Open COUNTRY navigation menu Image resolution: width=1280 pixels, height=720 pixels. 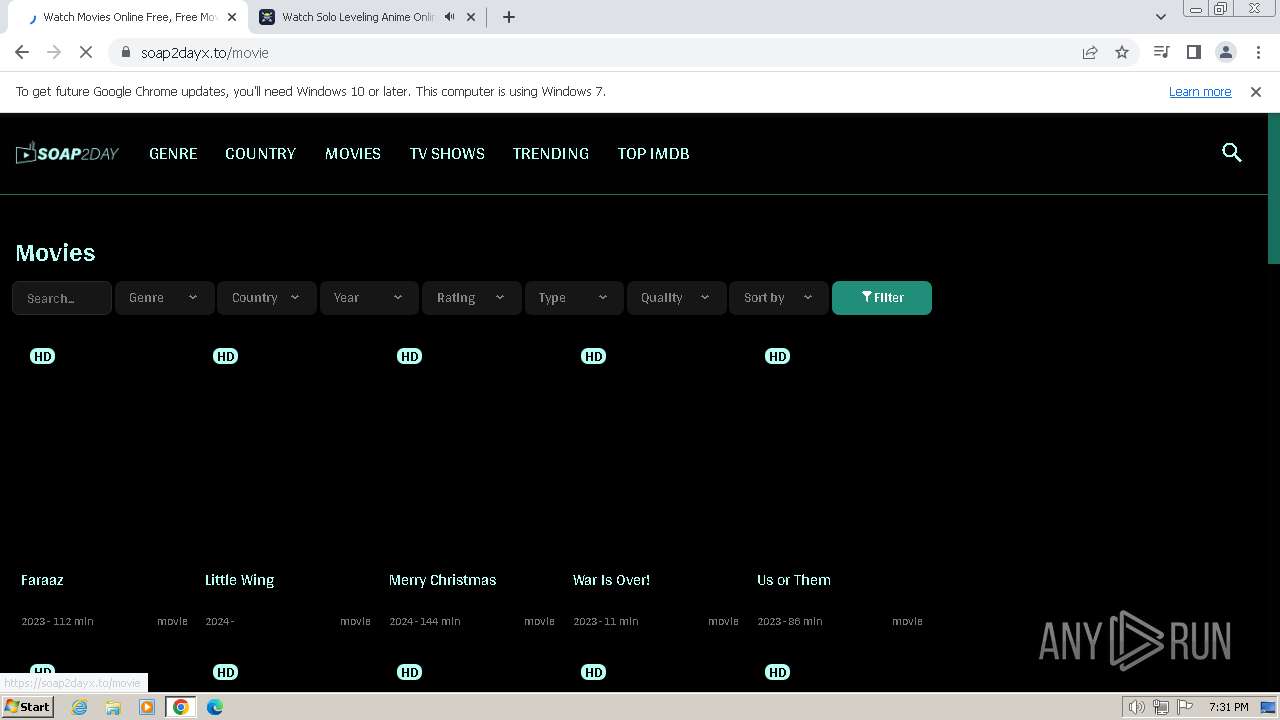point(260,153)
